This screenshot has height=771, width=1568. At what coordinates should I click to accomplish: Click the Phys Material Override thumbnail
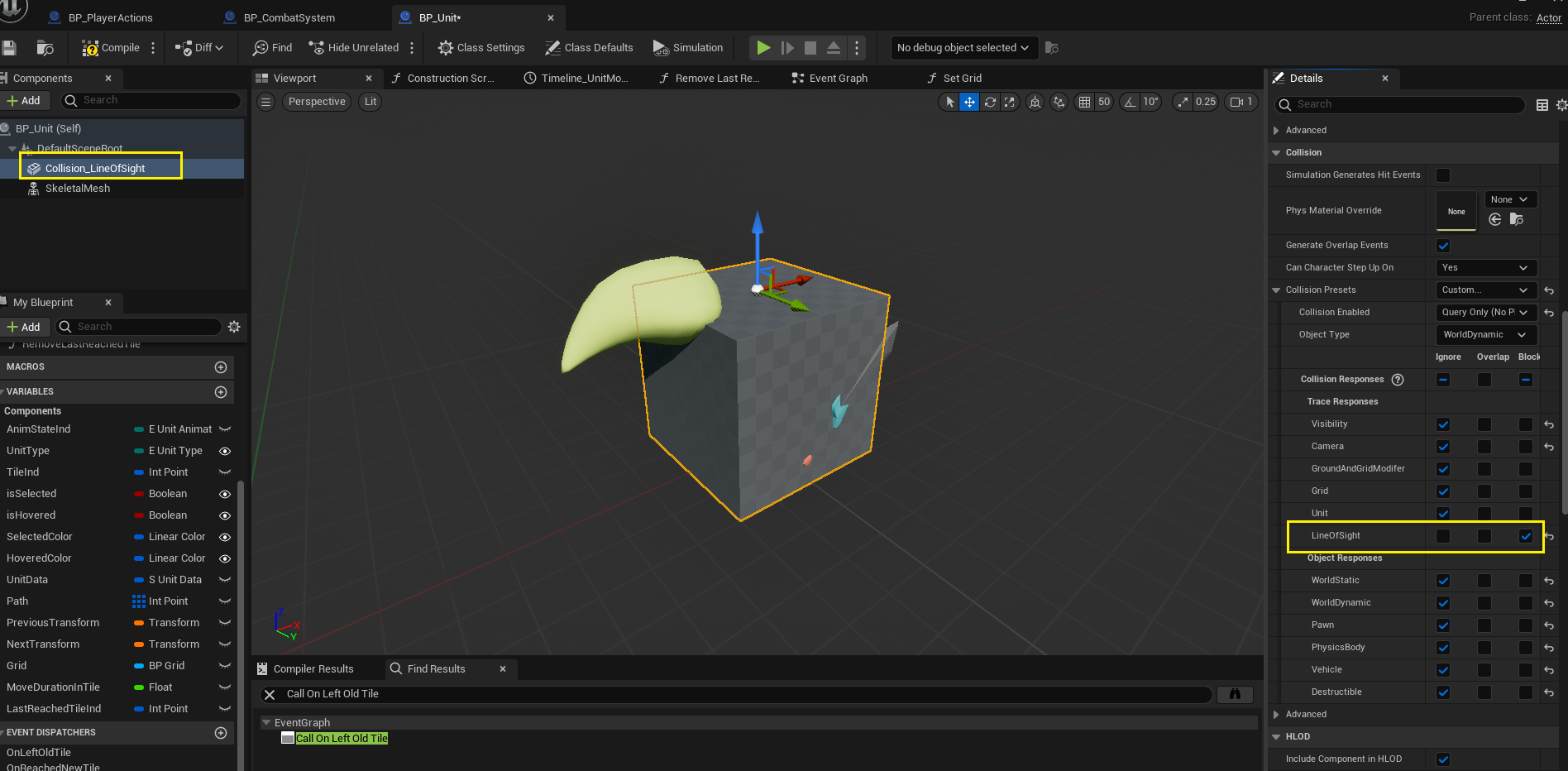pos(1456,211)
